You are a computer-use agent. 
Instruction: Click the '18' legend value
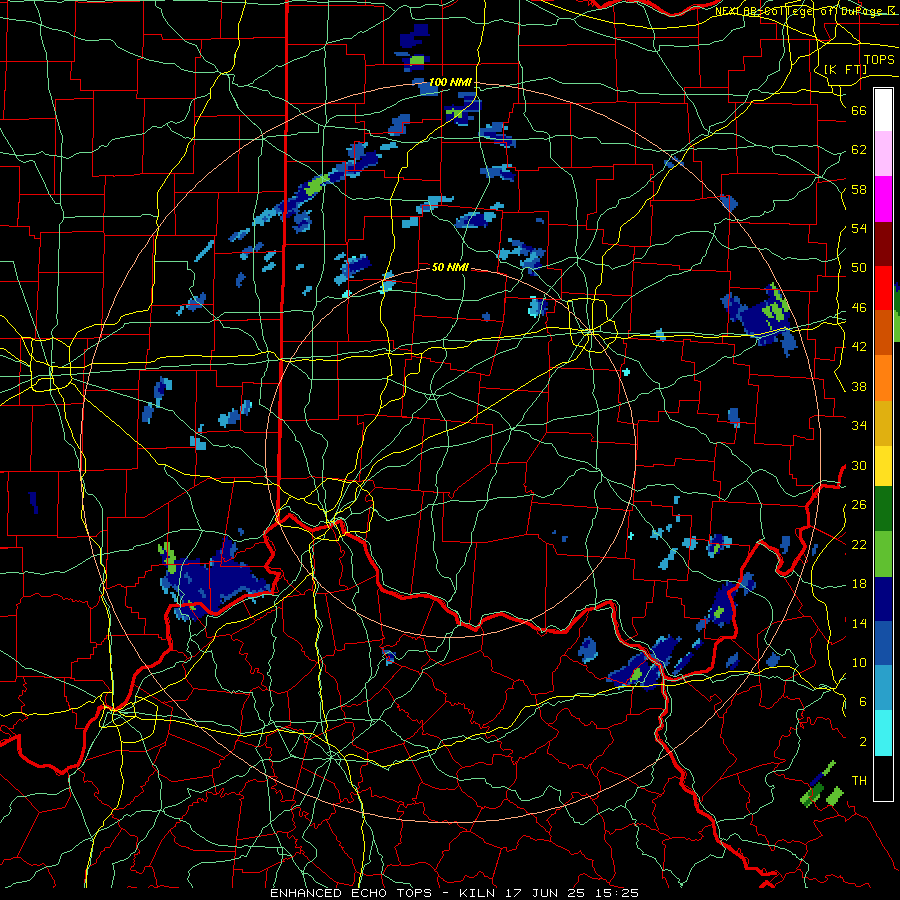coord(859,584)
